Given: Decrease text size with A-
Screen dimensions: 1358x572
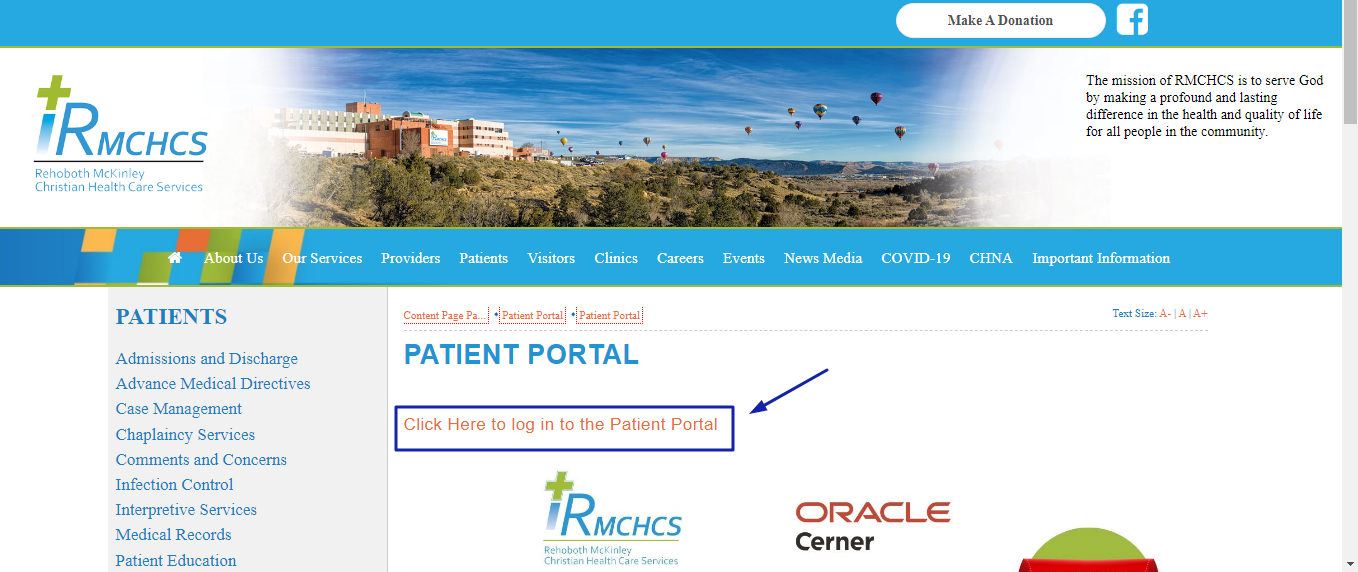Looking at the screenshot, I should click(1165, 313).
